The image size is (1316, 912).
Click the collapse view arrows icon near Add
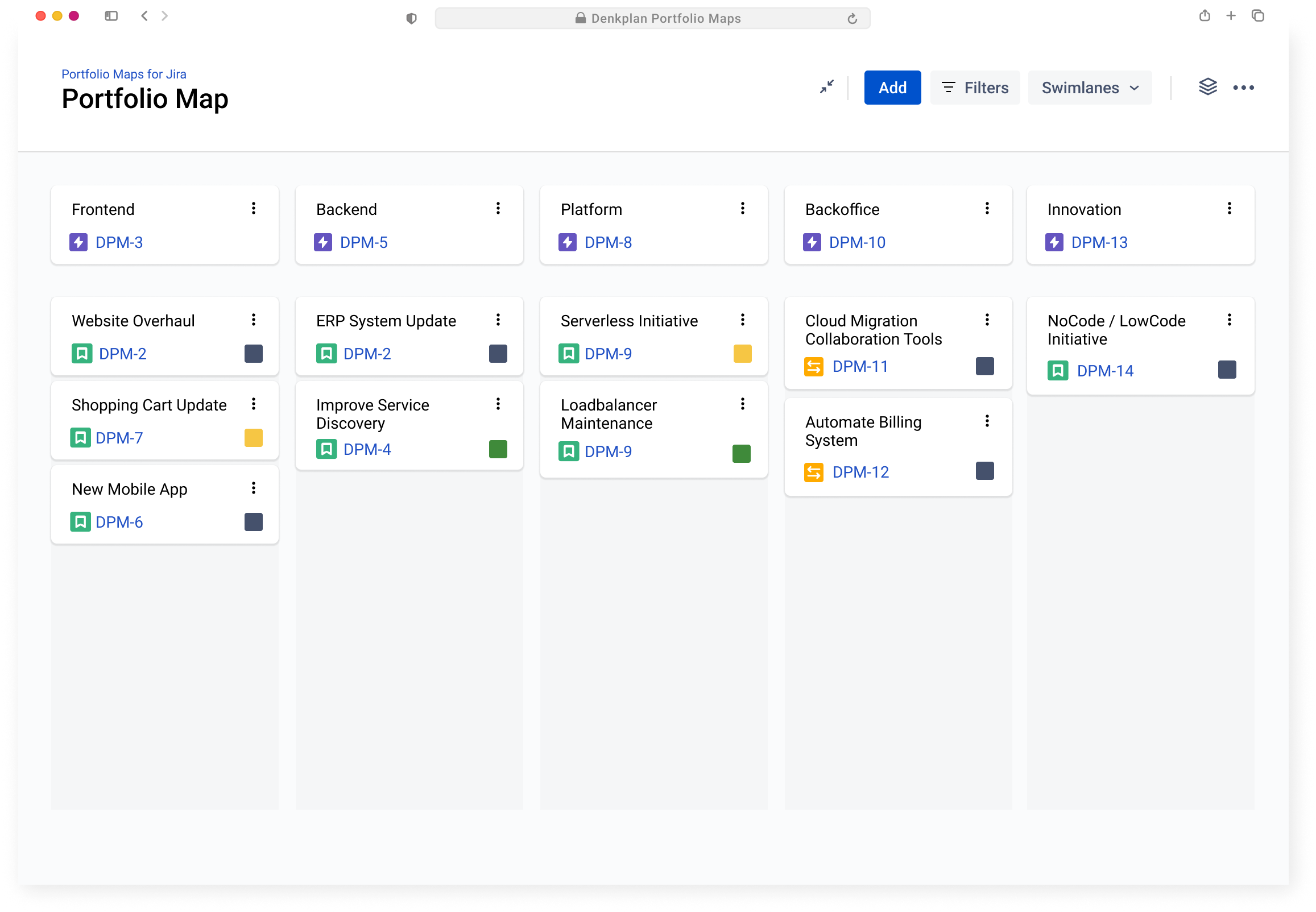tap(826, 87)
